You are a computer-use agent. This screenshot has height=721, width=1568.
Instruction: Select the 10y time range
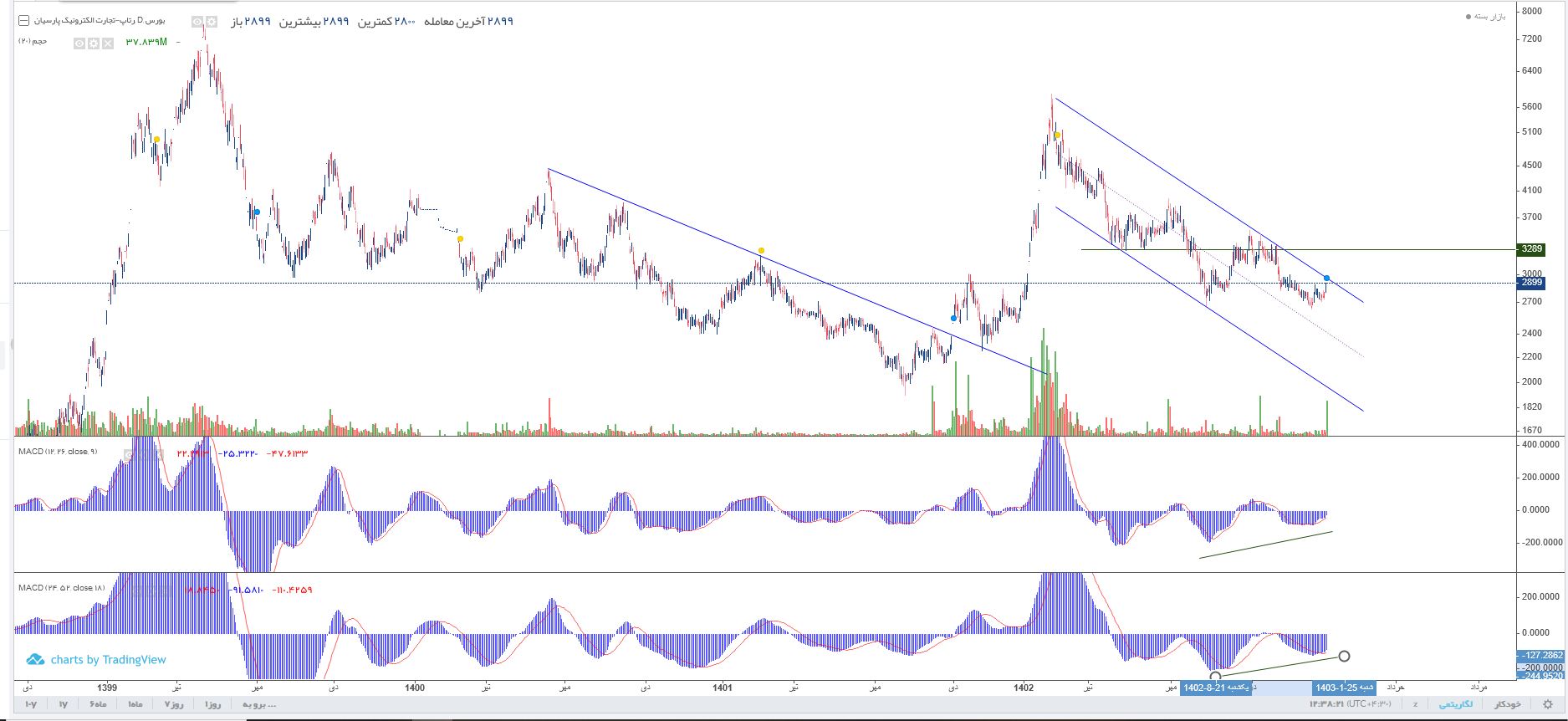pyautogui.click(x=31, y=704)
